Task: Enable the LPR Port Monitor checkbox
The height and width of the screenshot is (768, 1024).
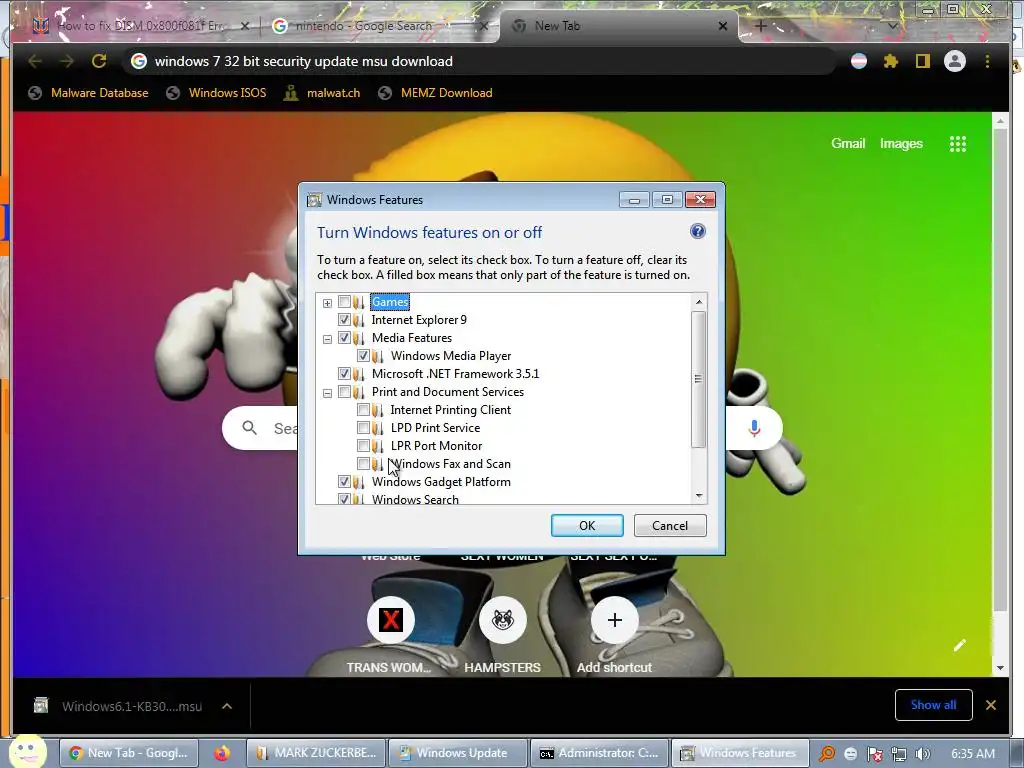Action: pos(363,445)
